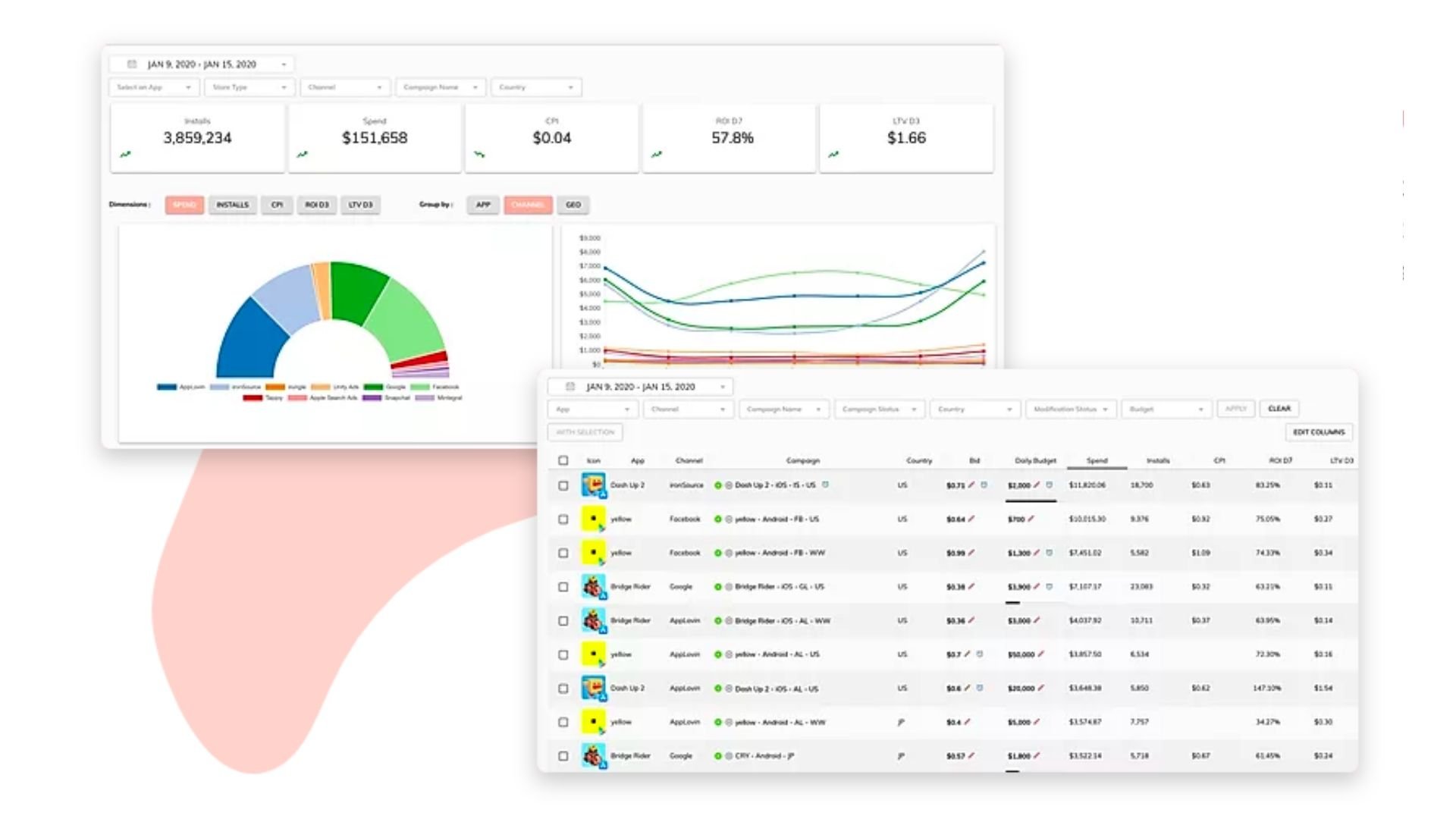Check the select-all checkbox in table header
The width and height of the screenshot is (1456, 819).
point(563,460)
